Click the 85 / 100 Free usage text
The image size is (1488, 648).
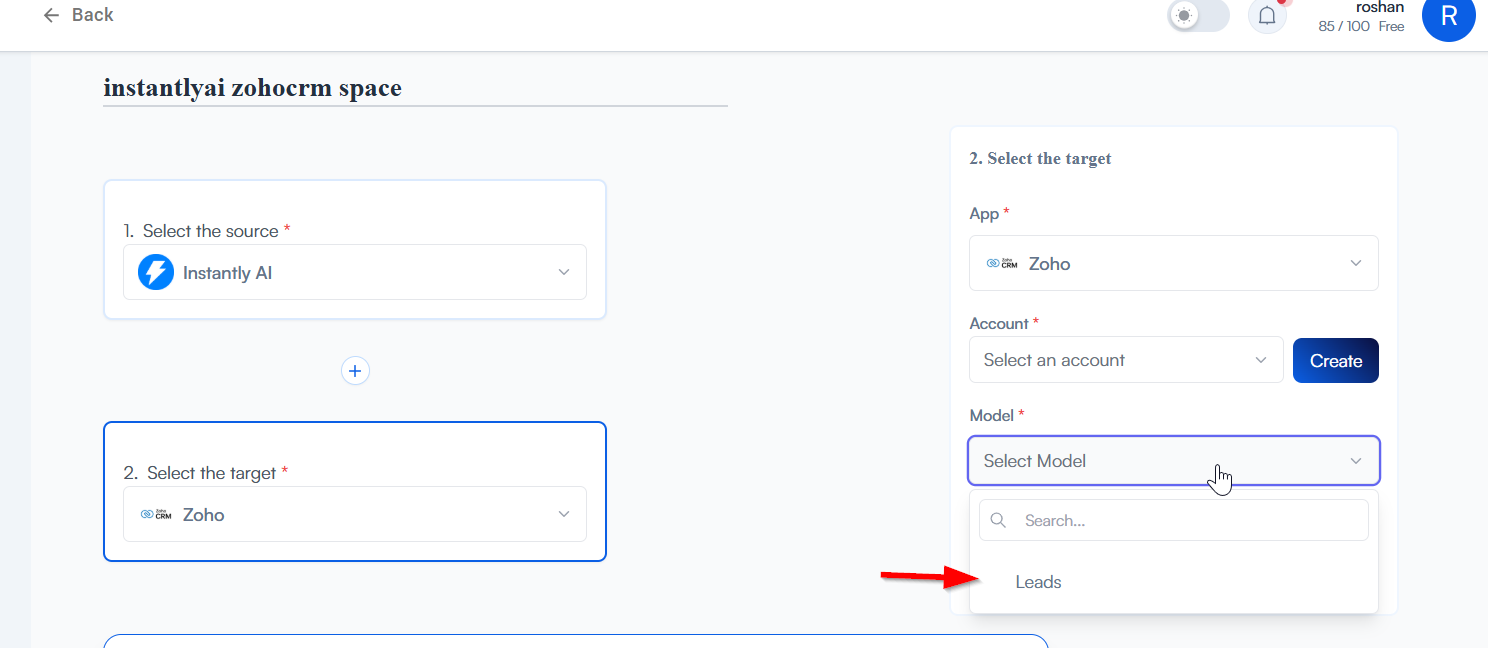pos(1361,27)
